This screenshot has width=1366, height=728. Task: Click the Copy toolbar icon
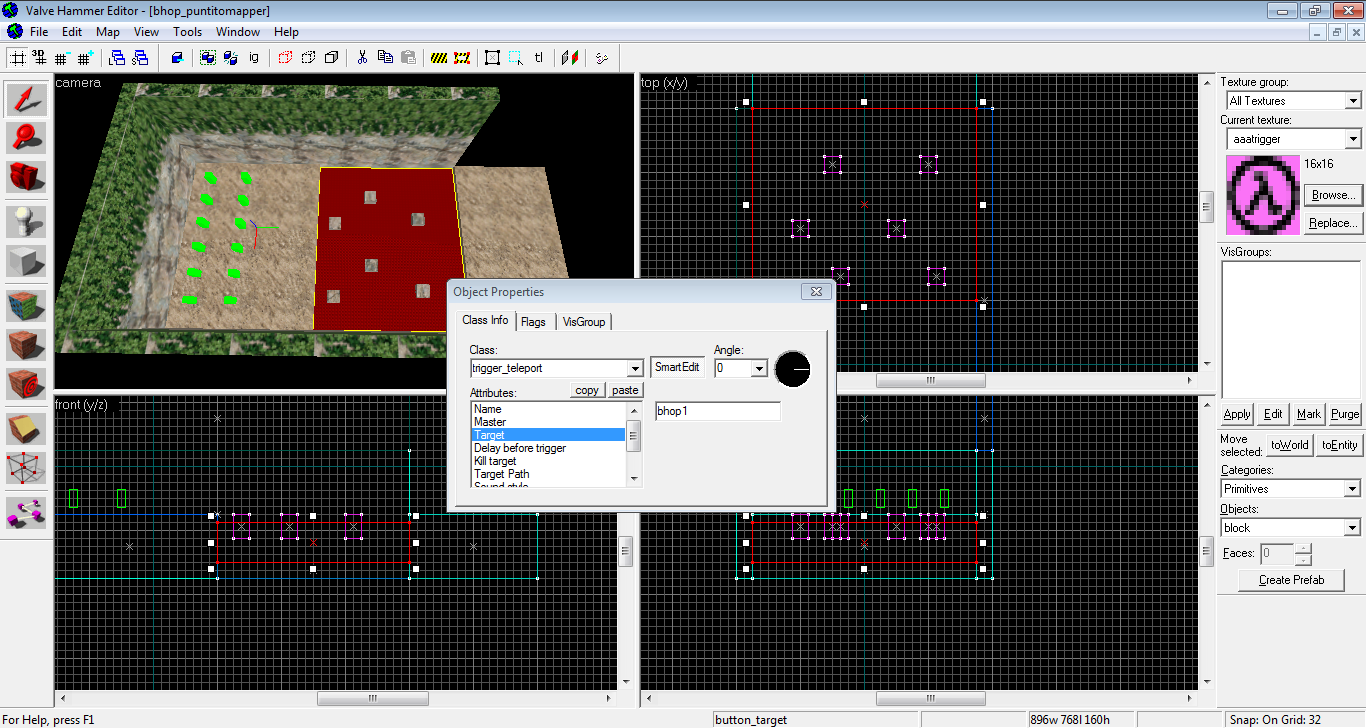[385, 58]
